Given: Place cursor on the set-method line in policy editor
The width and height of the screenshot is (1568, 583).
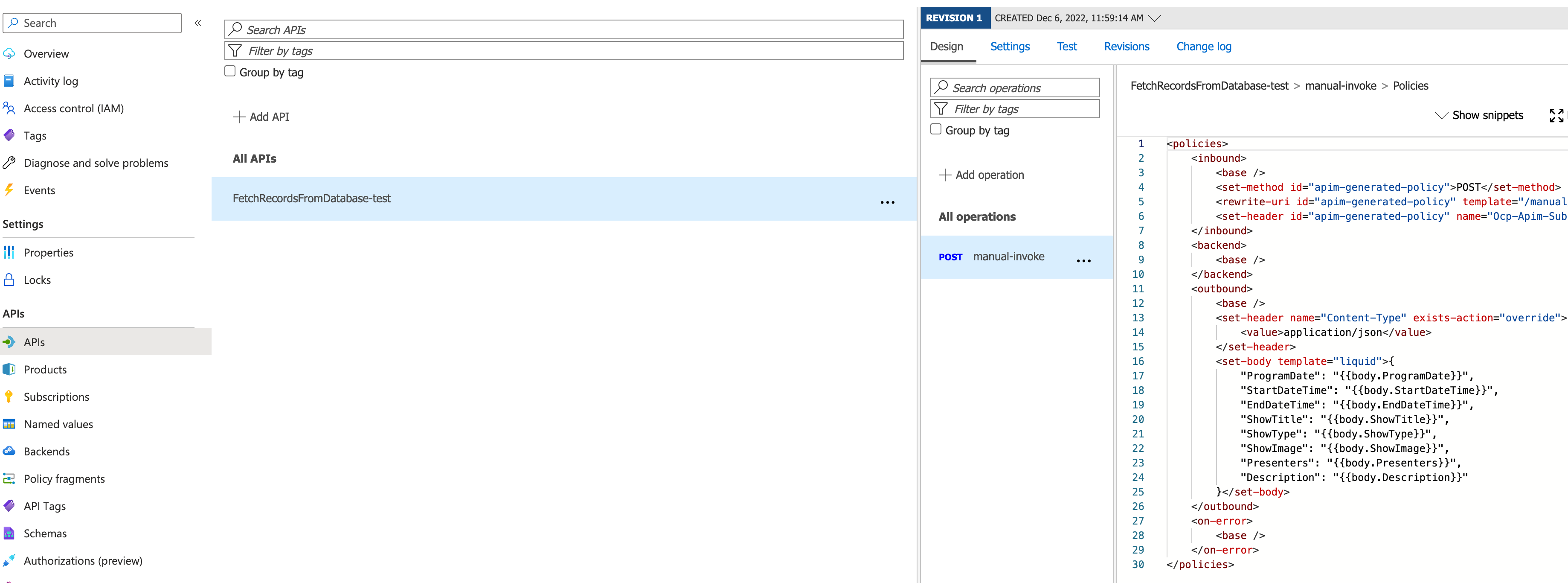Looking at the screenshot, I should coord(1388,187).
